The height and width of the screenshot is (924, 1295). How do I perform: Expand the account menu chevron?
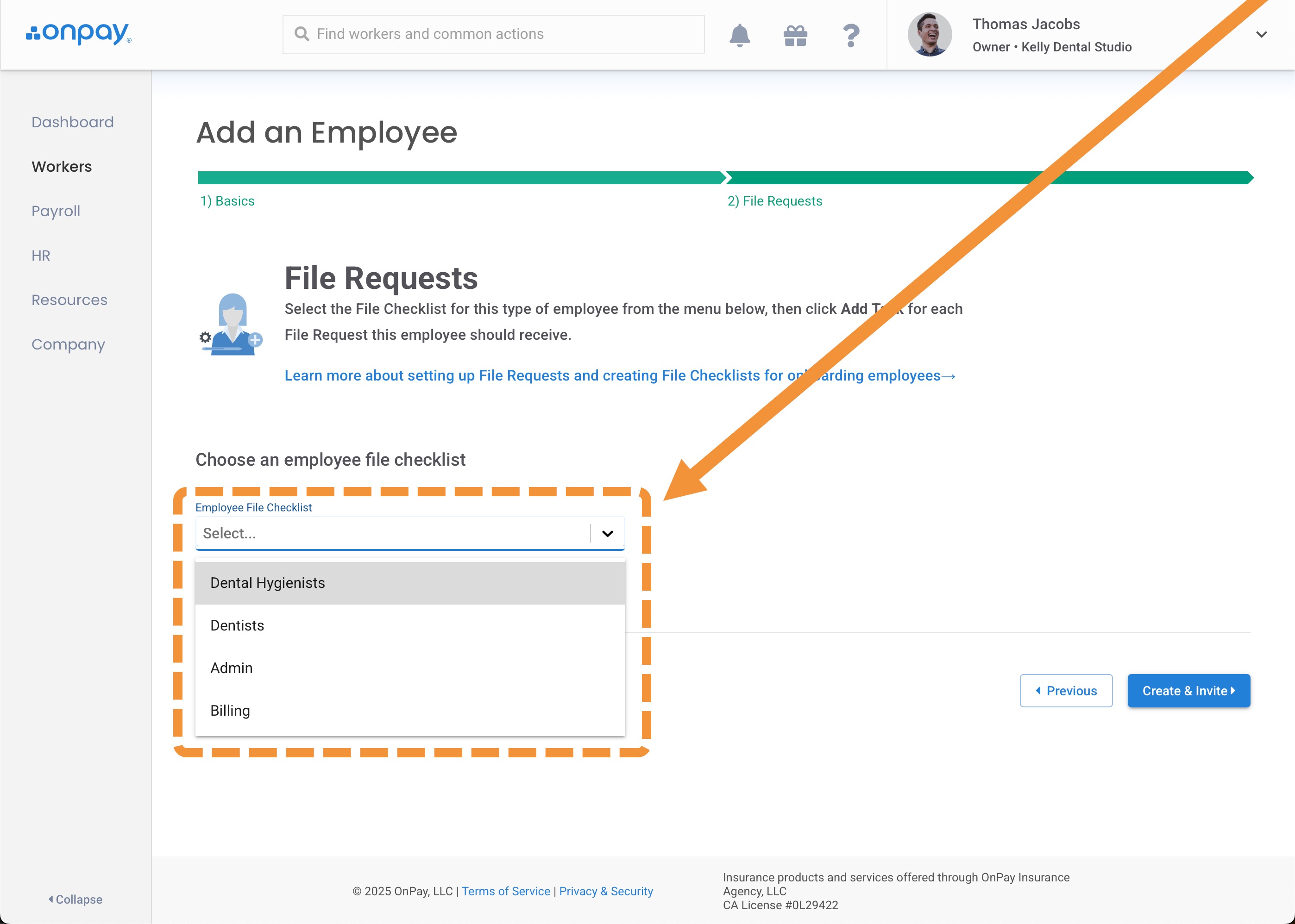[x=1261, y=34]
